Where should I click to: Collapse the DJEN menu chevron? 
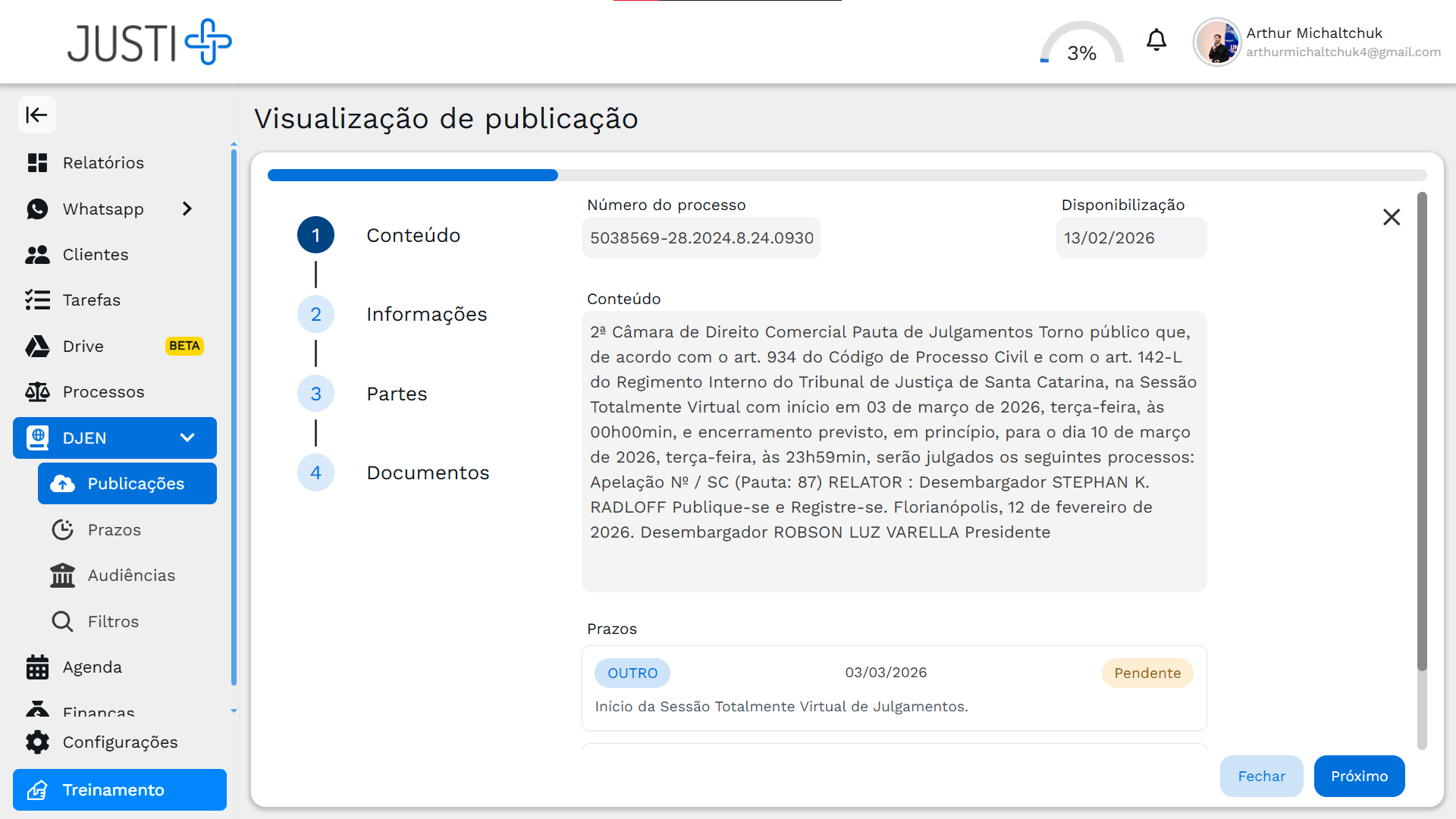point(187,438)
